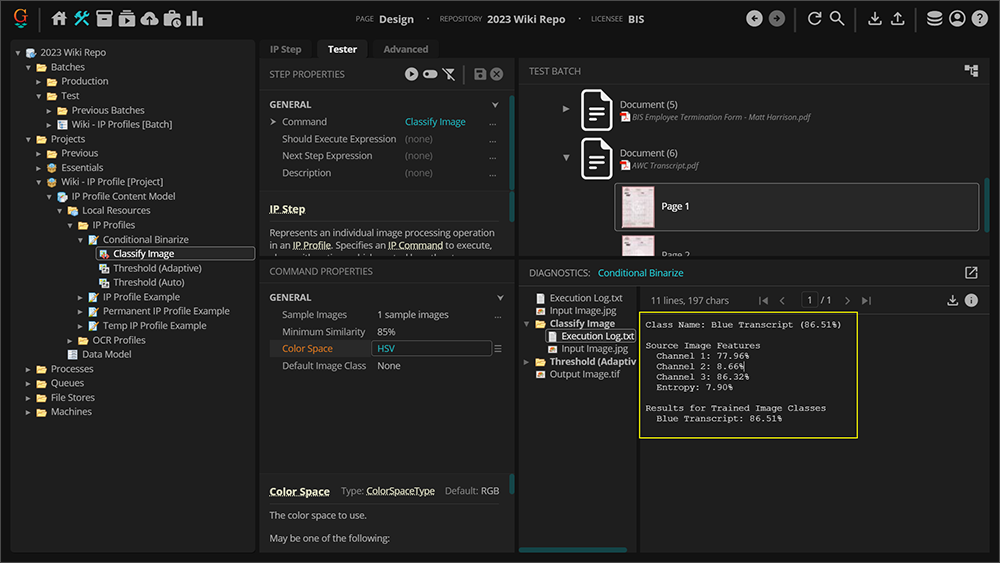Open the Home page icon
Screen dimensions: 1000x563
coord(59,18)
